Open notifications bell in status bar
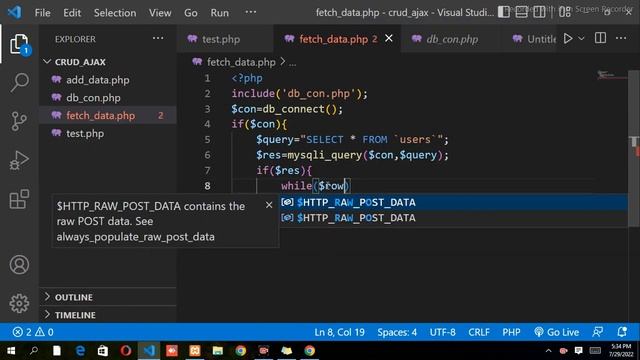The width and height of the screenshot is (640, 360). [622, 332]
